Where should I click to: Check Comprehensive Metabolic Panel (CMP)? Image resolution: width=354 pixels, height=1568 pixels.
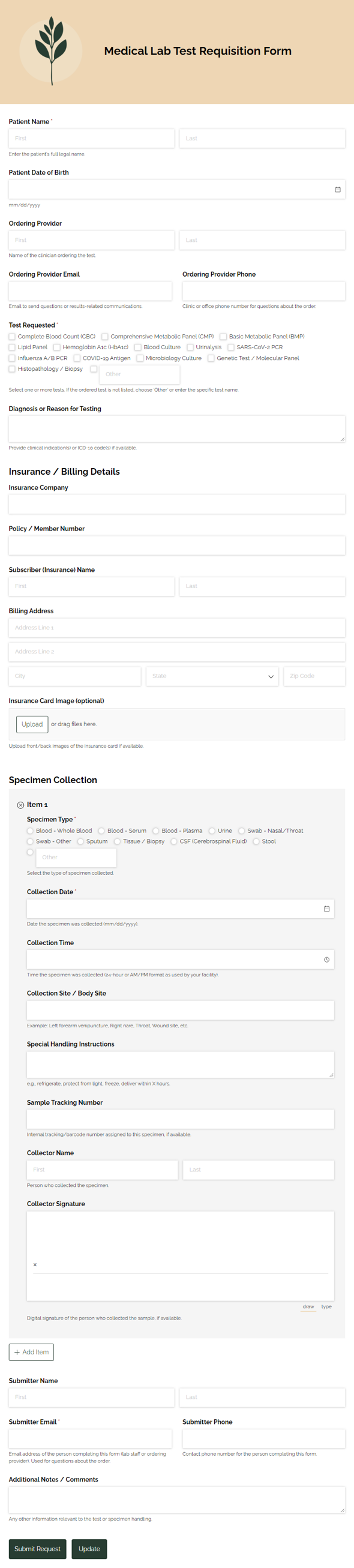click(104, 337)
